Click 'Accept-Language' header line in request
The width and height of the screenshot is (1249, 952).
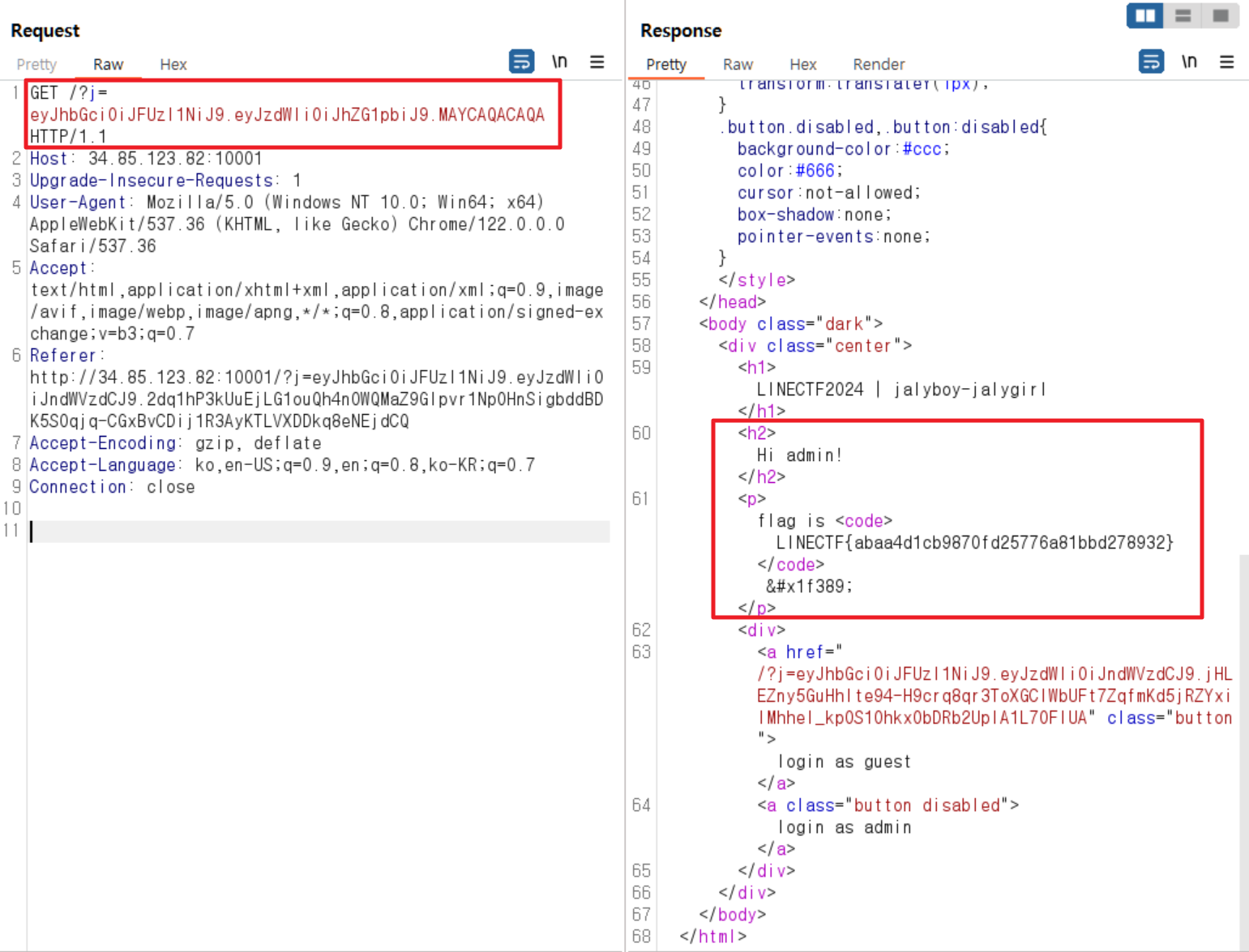pyautogui.click(x=282, y=465)
